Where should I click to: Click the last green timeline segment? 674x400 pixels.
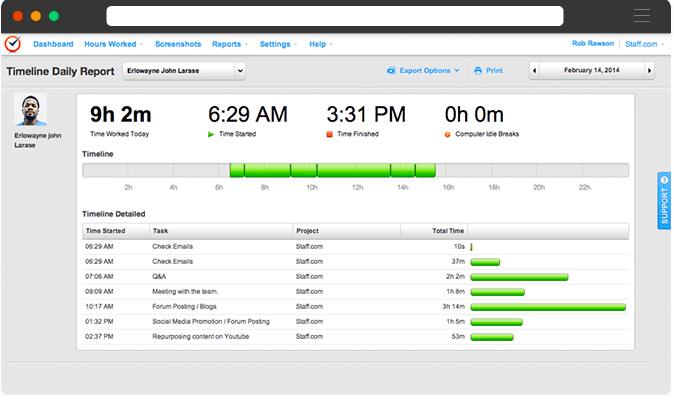tap(426, 170)
